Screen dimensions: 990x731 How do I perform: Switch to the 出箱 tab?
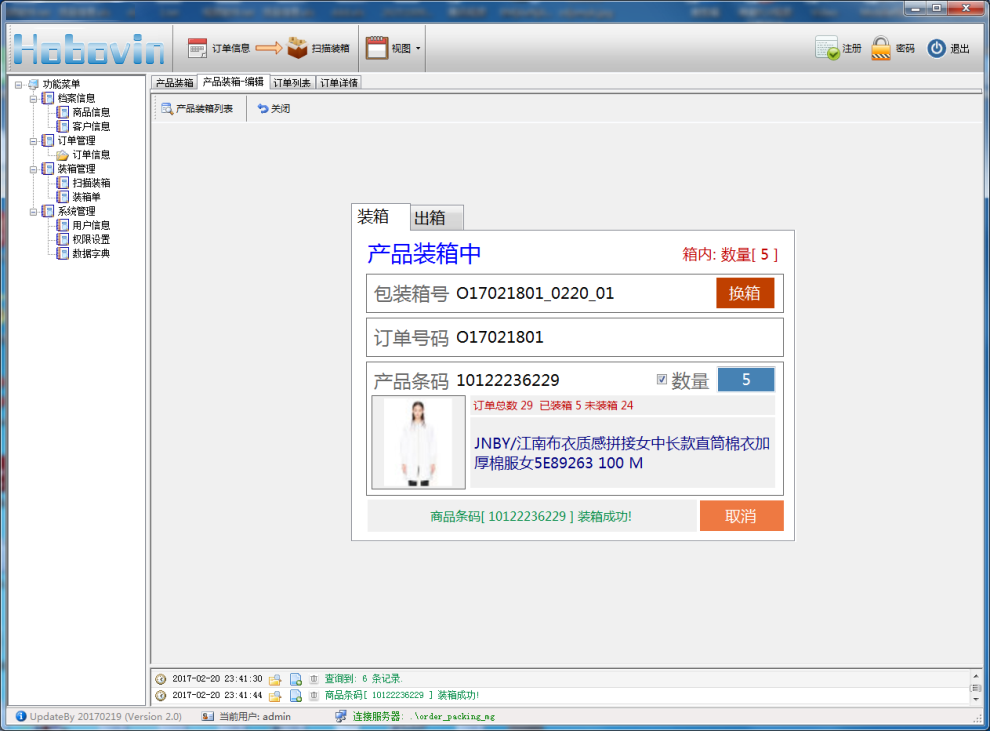coord(436,218)
